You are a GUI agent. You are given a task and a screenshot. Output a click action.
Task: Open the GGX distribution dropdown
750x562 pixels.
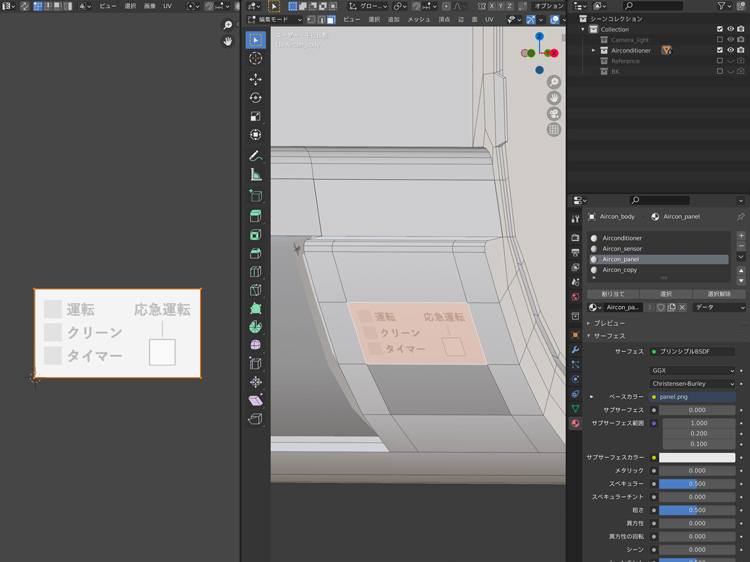[692, 370]
